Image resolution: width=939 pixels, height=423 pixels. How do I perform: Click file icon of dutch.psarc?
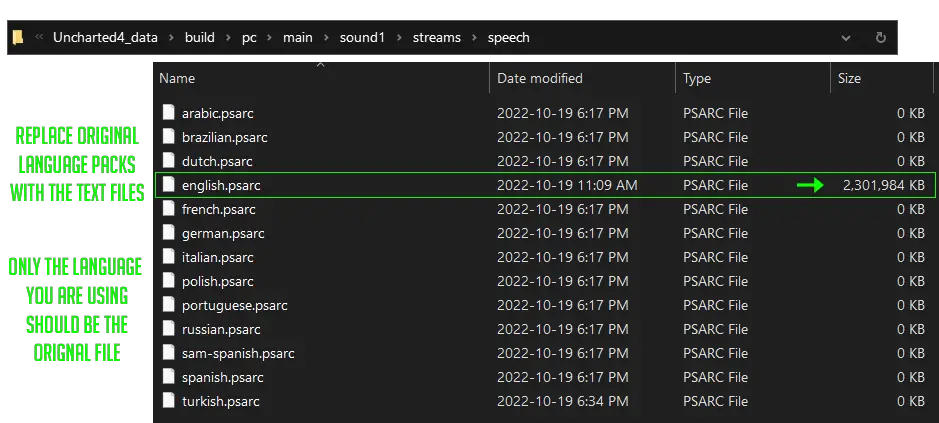(169, 161)
